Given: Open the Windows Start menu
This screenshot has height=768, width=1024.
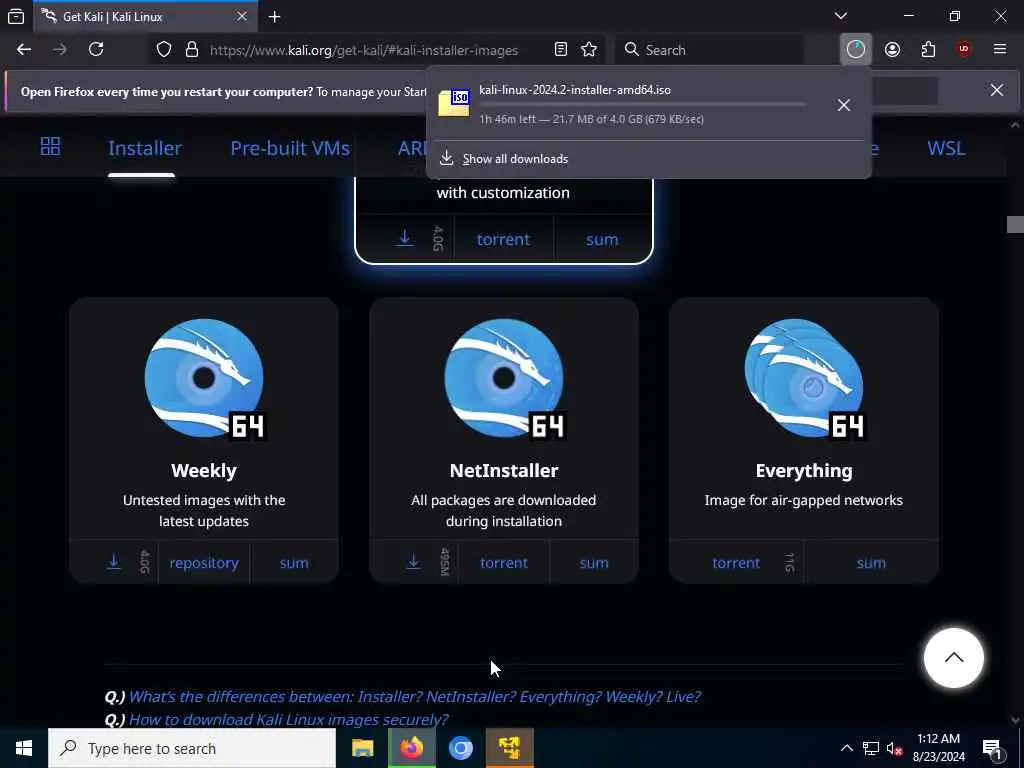Looking at the screenshot, I should click(24, 748).
